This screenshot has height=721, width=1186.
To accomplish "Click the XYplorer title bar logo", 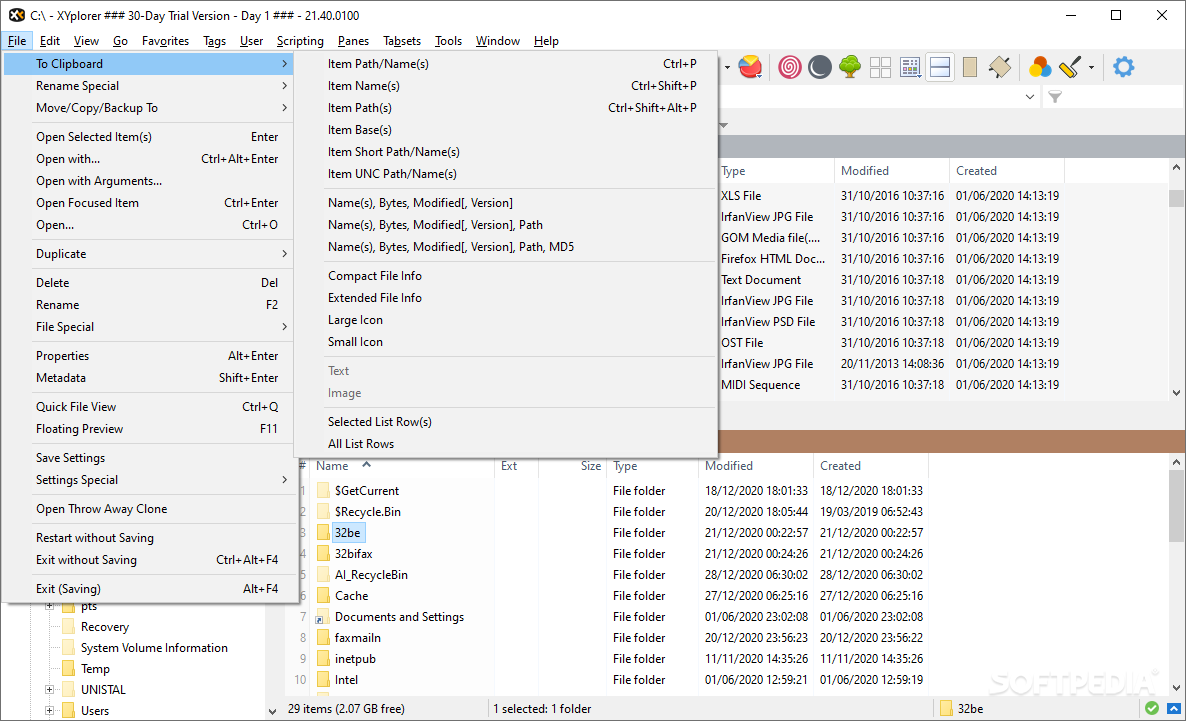I will pos(17,15).
